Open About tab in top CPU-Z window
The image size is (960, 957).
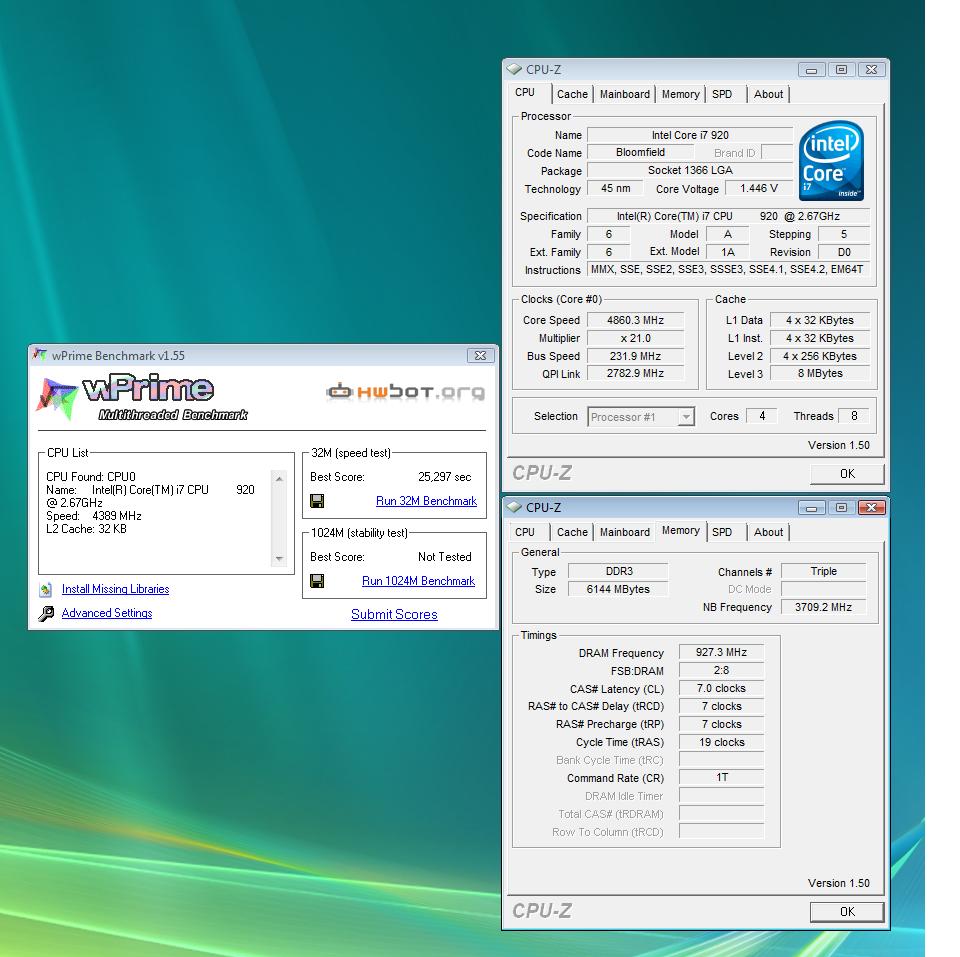pyautogui.click(x=768, y=94)
